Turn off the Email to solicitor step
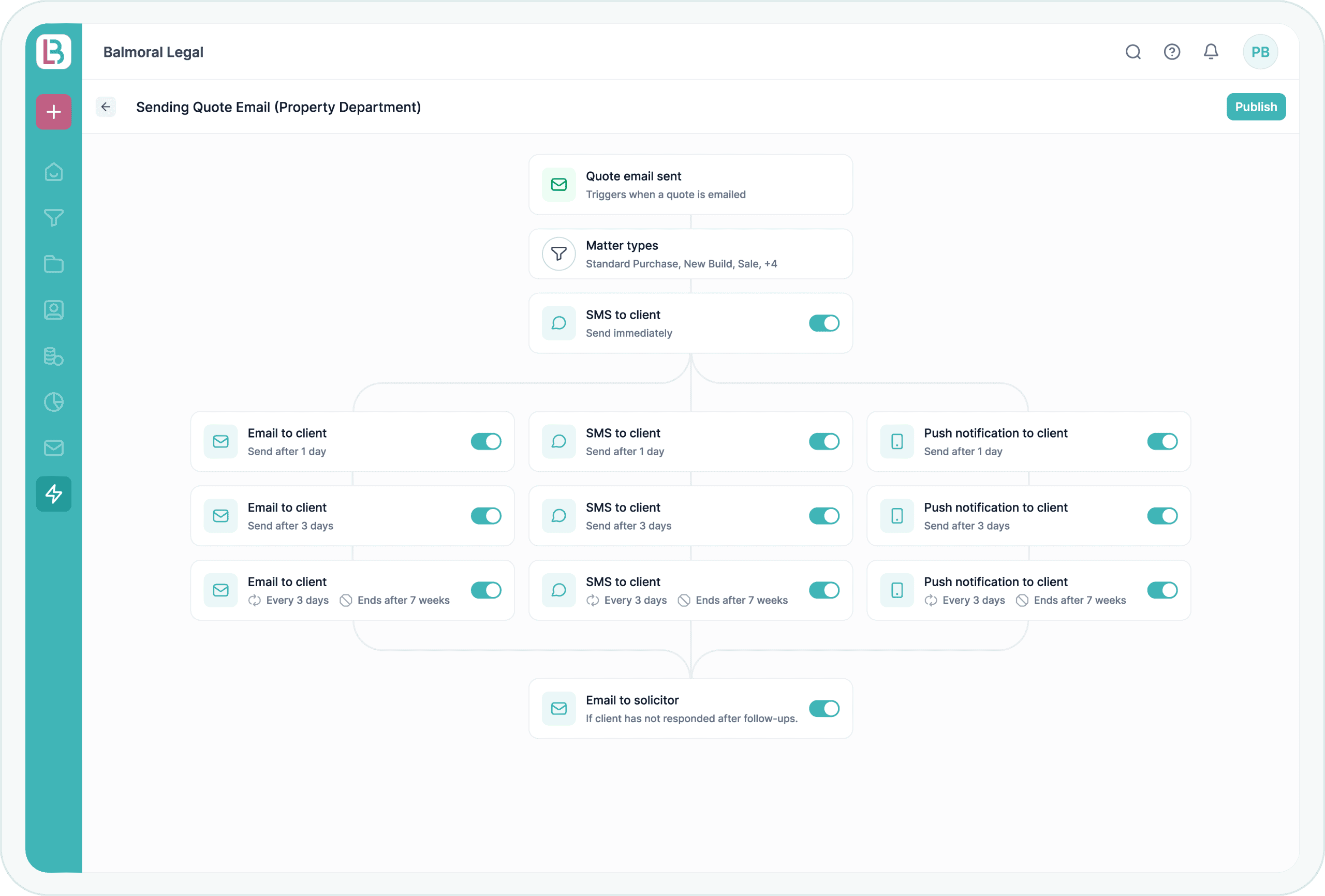Image resolution: width=1325 pixels, height=896 pixels. [824, 709]
